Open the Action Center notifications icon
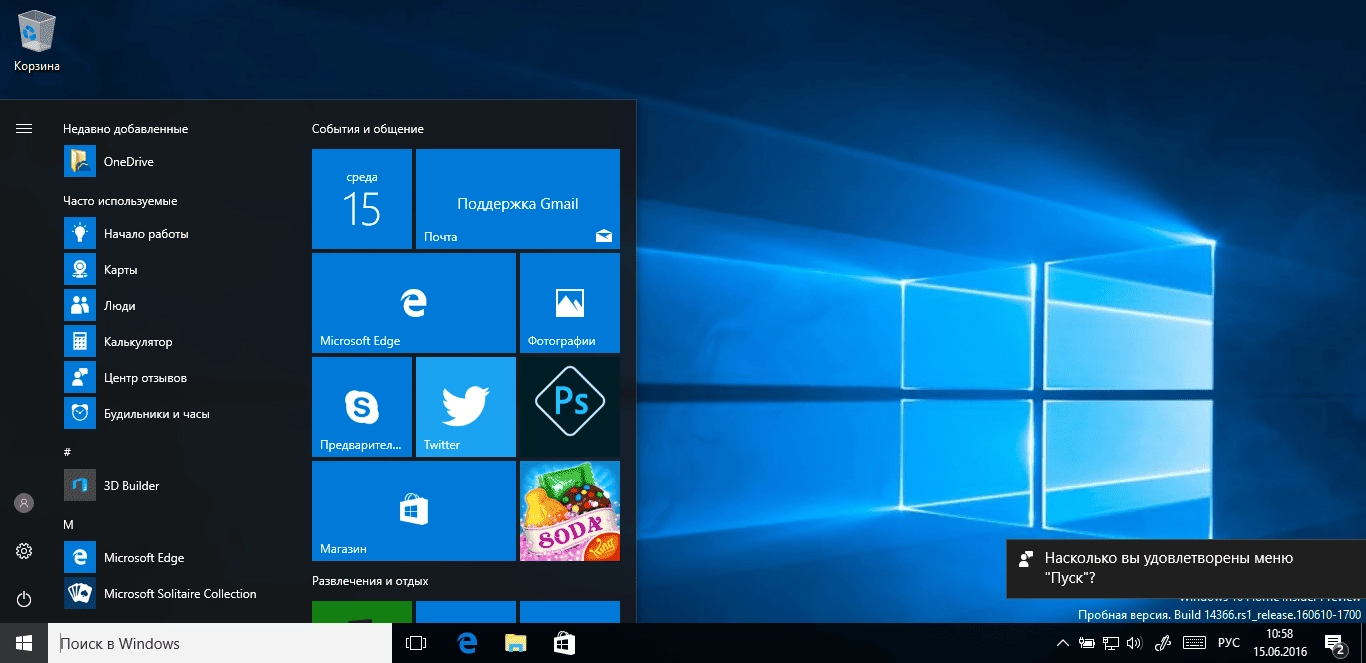The image size is (1366, 663). pos(1334,643)
